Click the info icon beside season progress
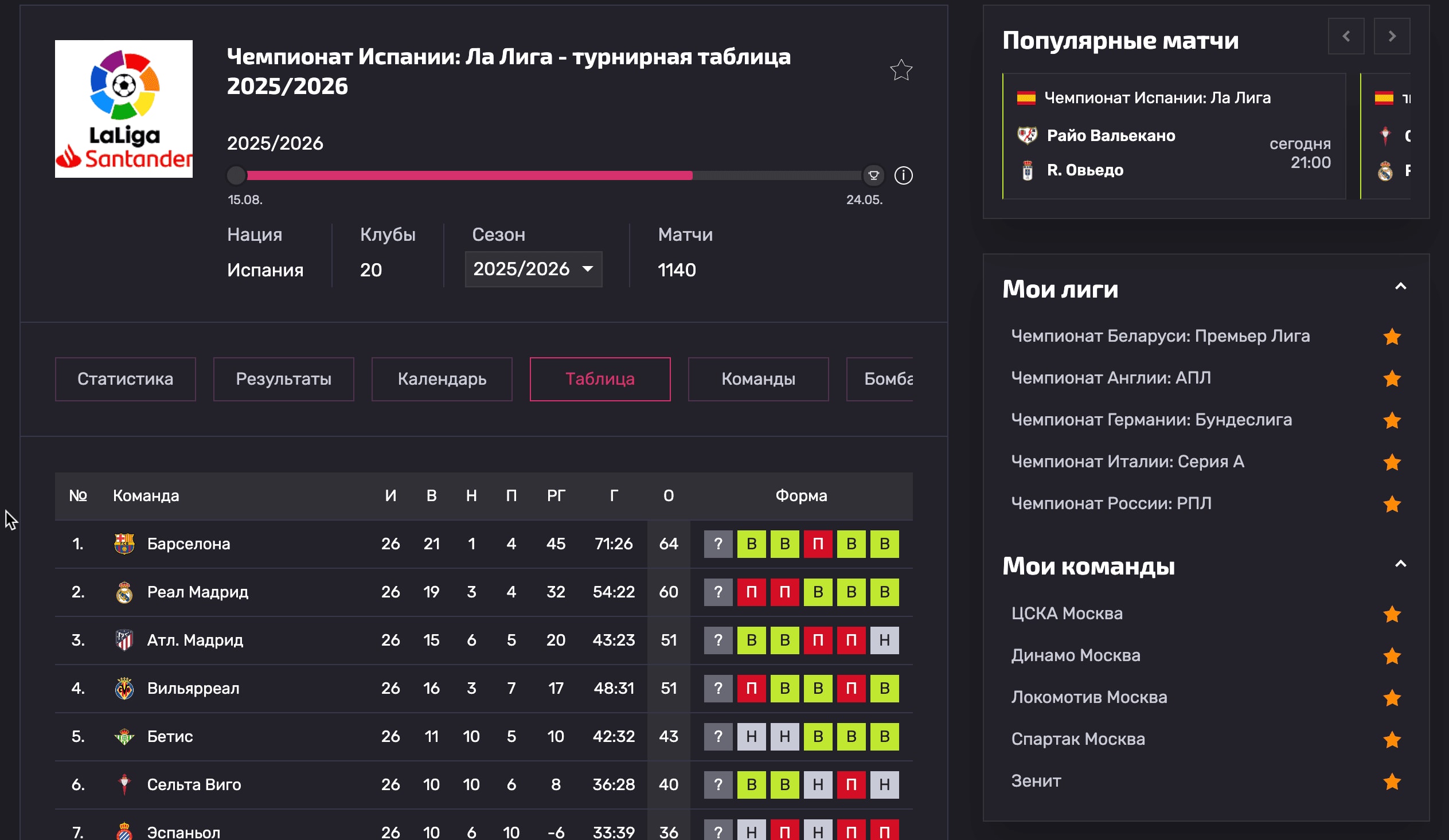 (x=903, y=175)
